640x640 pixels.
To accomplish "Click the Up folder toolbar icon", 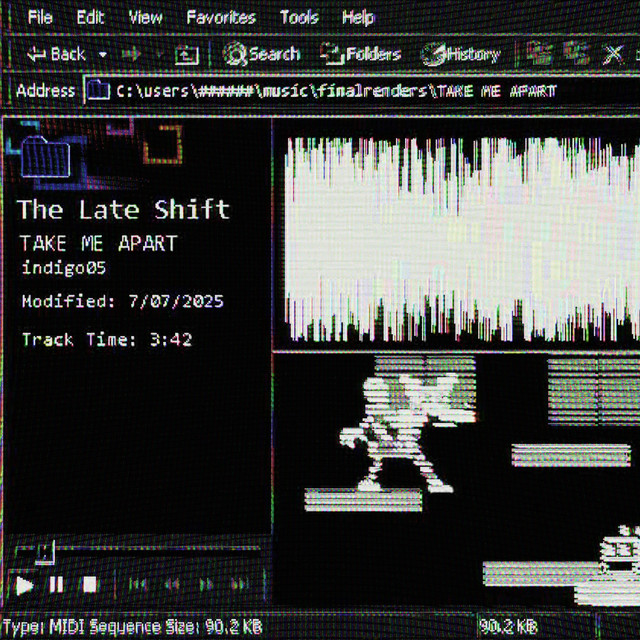I will click(187, 55).
